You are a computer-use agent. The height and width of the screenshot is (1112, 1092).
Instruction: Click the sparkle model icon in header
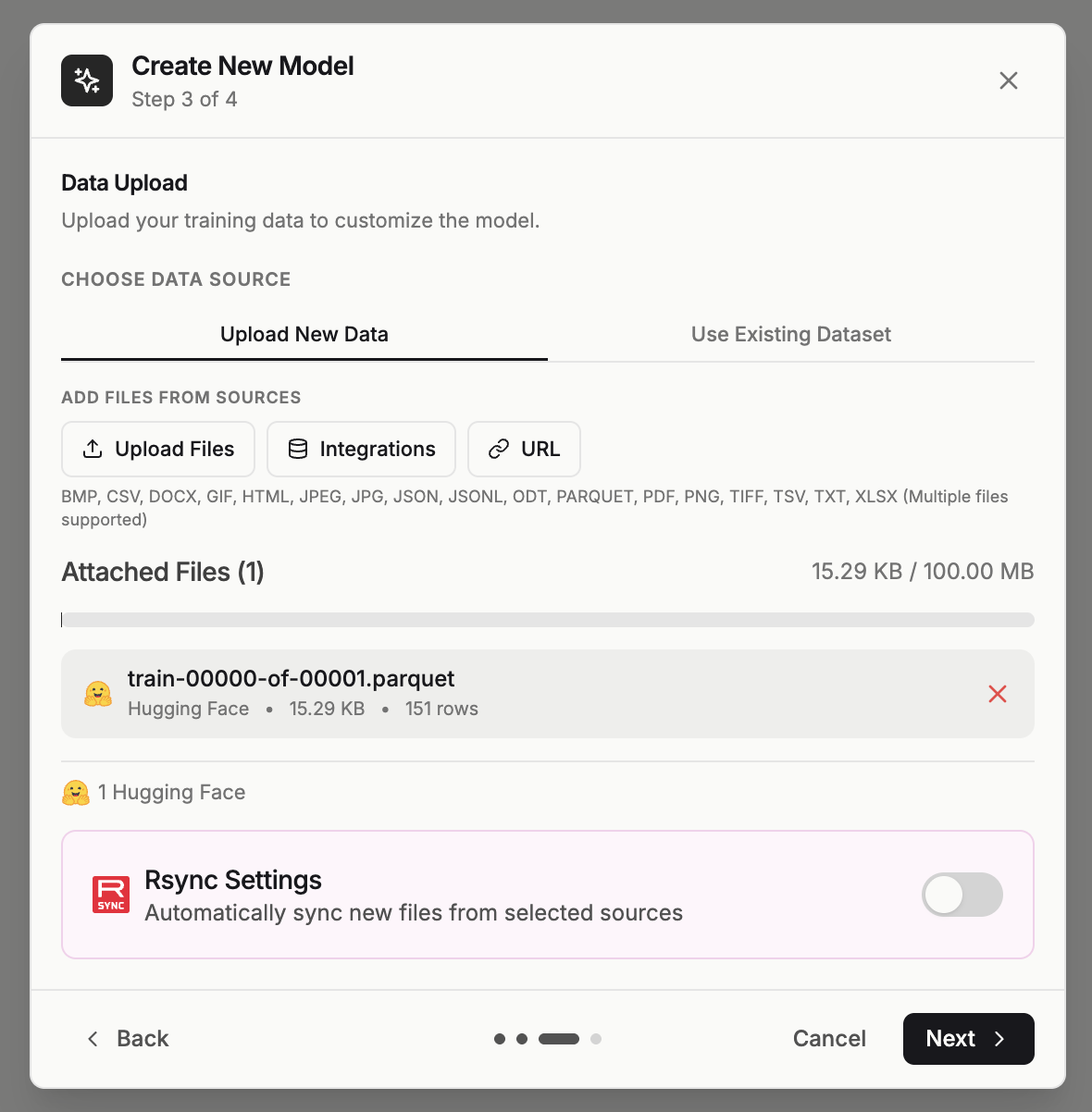click(87, 80)
